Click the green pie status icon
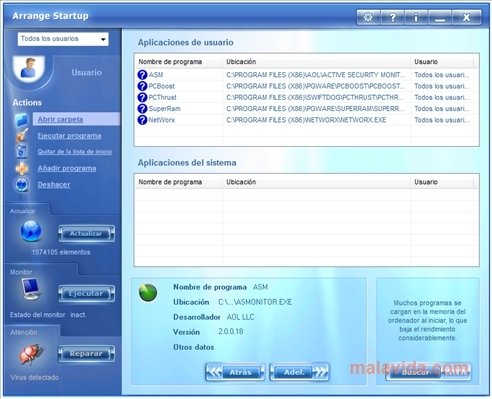The width and height of the screenshot is (492, 399). (148, 293)
